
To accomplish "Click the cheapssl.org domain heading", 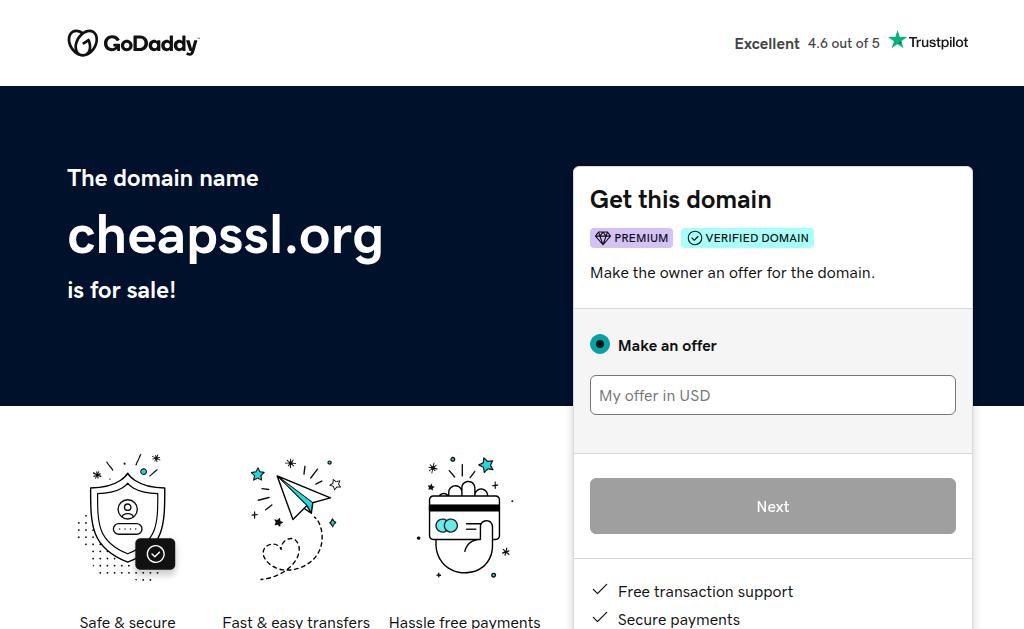I will tap(225, 235).
